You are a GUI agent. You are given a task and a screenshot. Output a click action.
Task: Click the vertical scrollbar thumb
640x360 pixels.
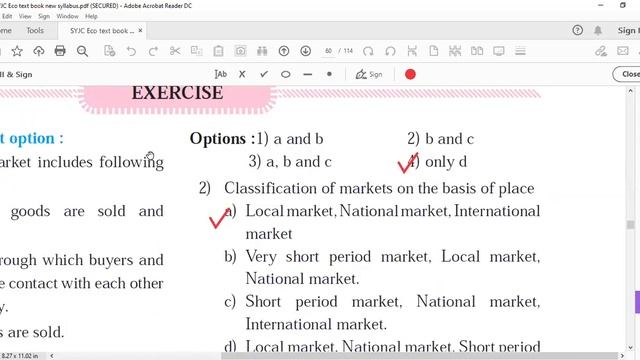coord(631,224)
